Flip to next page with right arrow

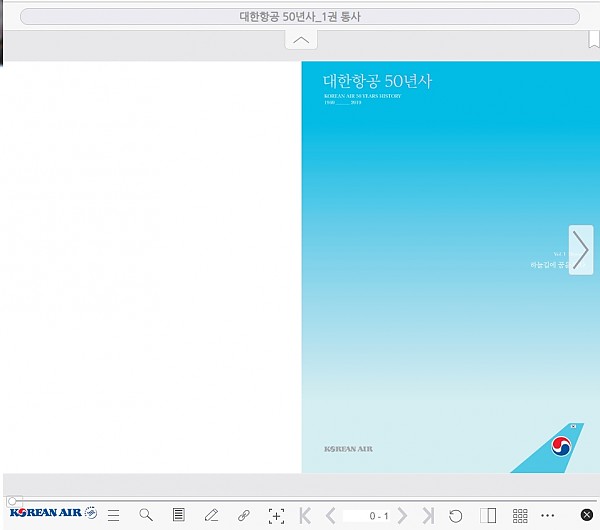(581, 250)
